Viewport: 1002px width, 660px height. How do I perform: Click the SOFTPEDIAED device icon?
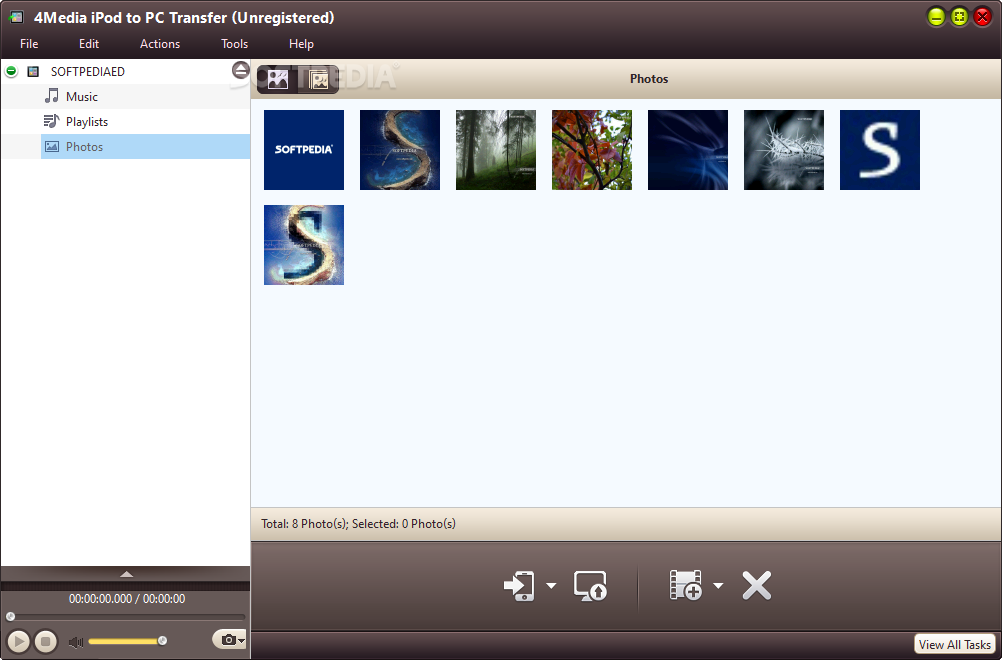pyautogui.click(x=33, y=72)
